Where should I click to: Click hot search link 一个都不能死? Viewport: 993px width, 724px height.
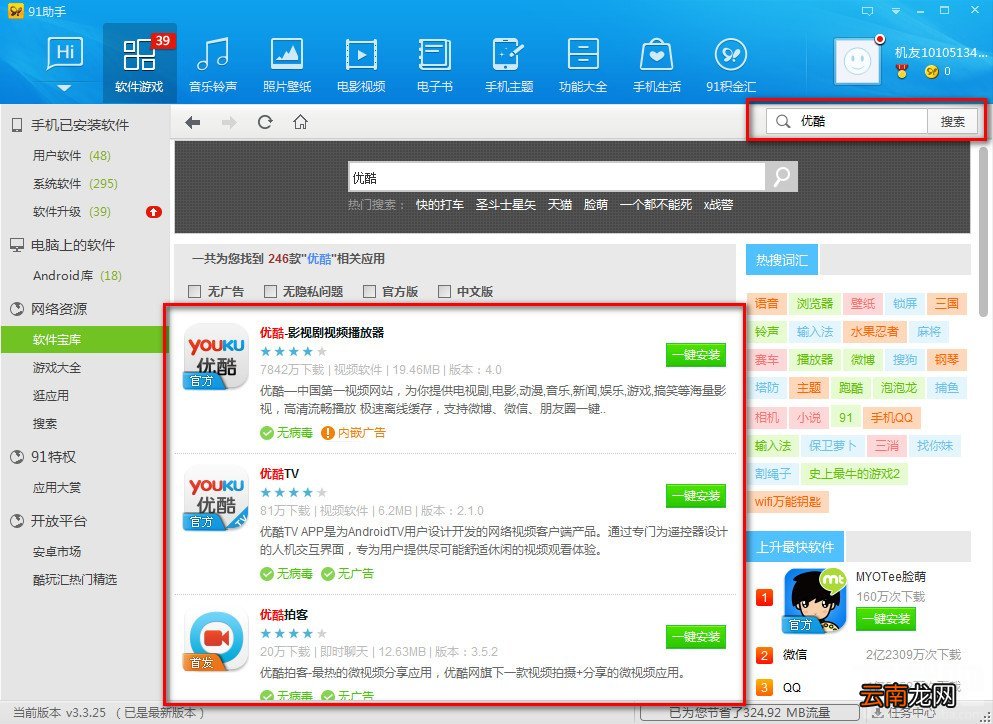(655, 205)
